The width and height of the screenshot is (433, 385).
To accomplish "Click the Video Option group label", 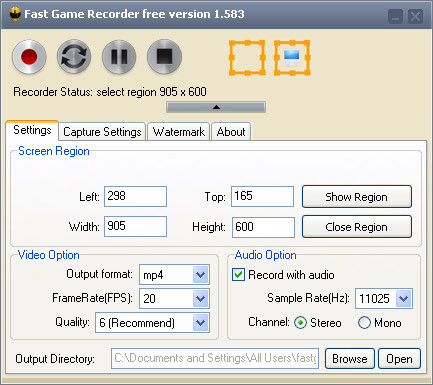I will click(49, 255).
